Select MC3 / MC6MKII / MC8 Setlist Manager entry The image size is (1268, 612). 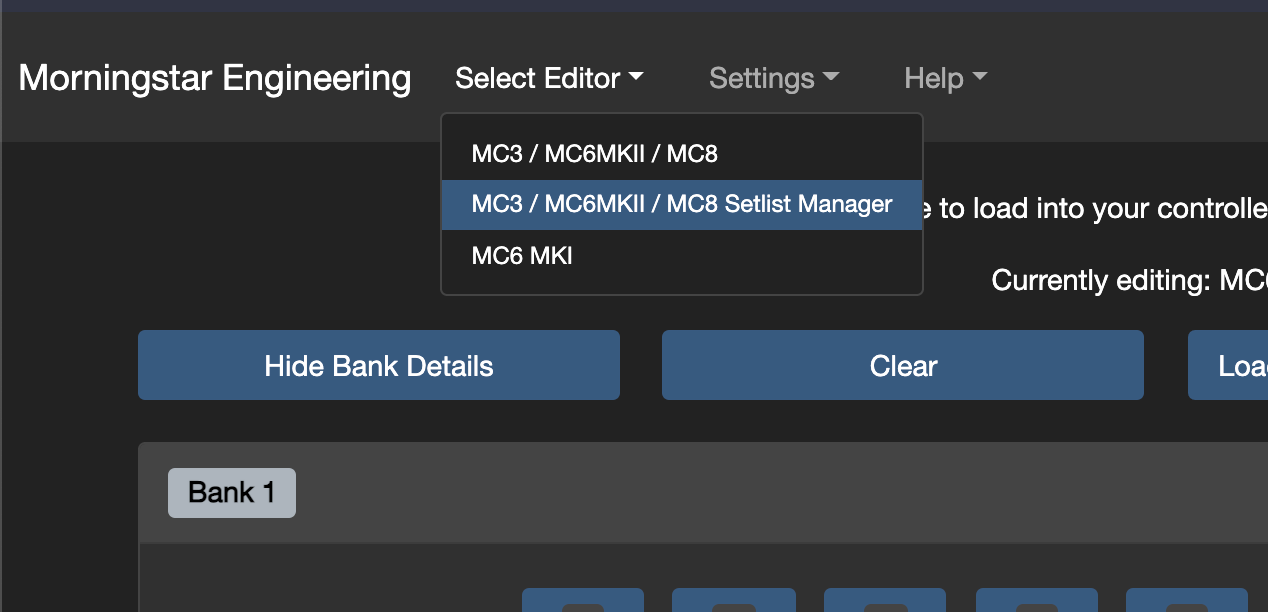coord(681,205)
